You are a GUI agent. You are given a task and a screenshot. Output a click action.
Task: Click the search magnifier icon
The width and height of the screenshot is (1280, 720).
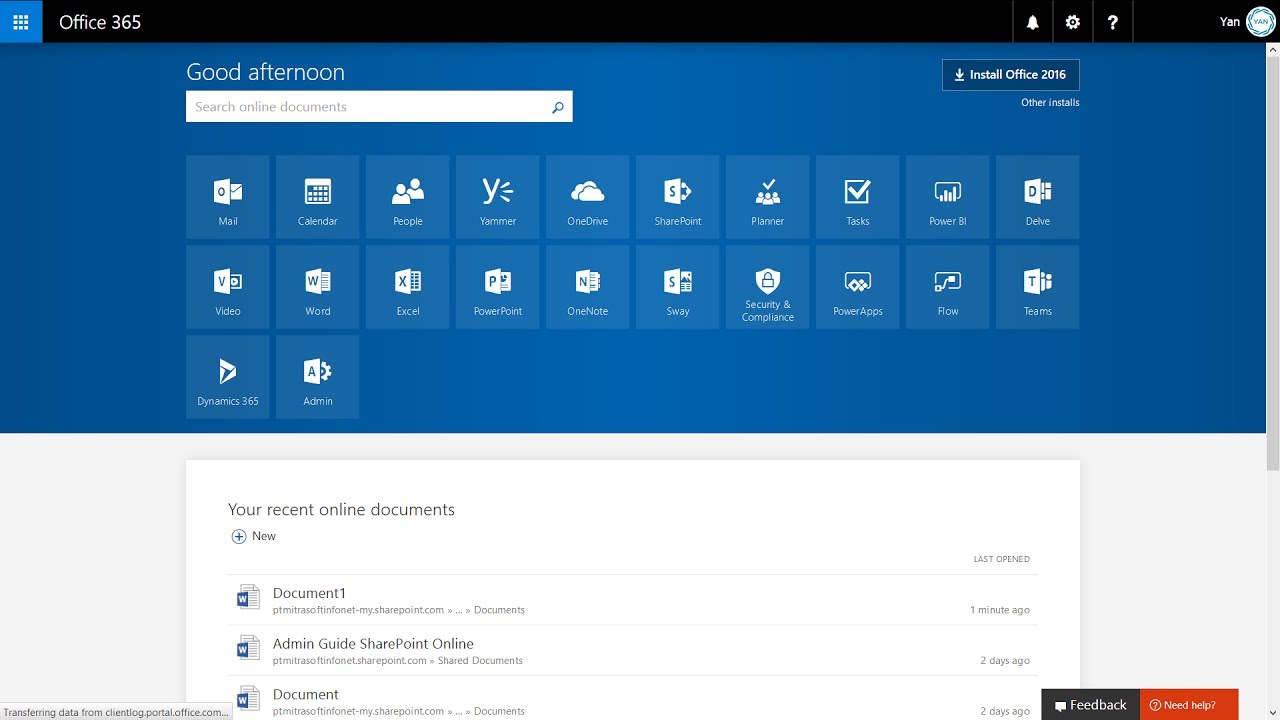[x=558, y=107]
